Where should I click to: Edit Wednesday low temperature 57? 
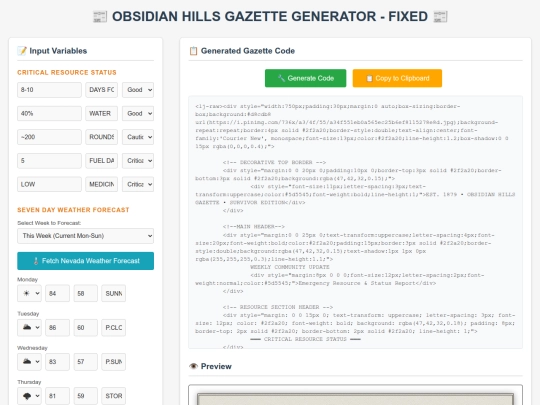[85, 362]
